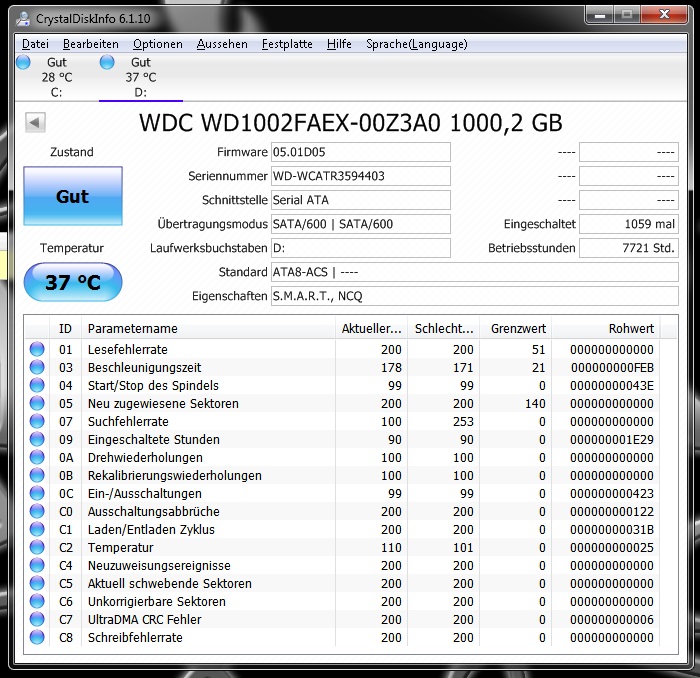Click the Seriennummer field
This screenshot has height=678, width=700.
click(361, 176)
